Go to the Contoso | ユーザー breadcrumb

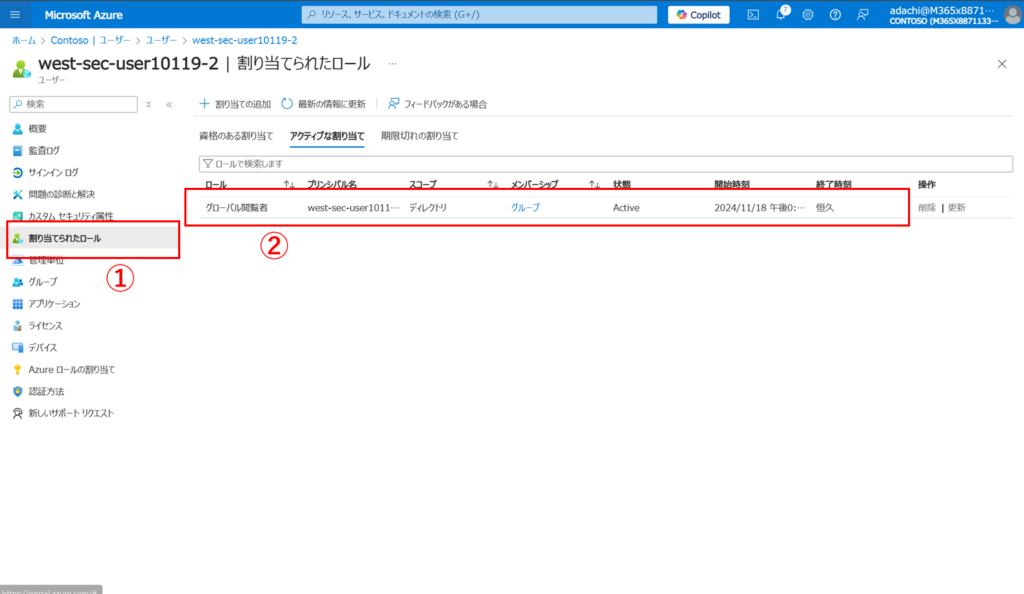coord(90,40)
